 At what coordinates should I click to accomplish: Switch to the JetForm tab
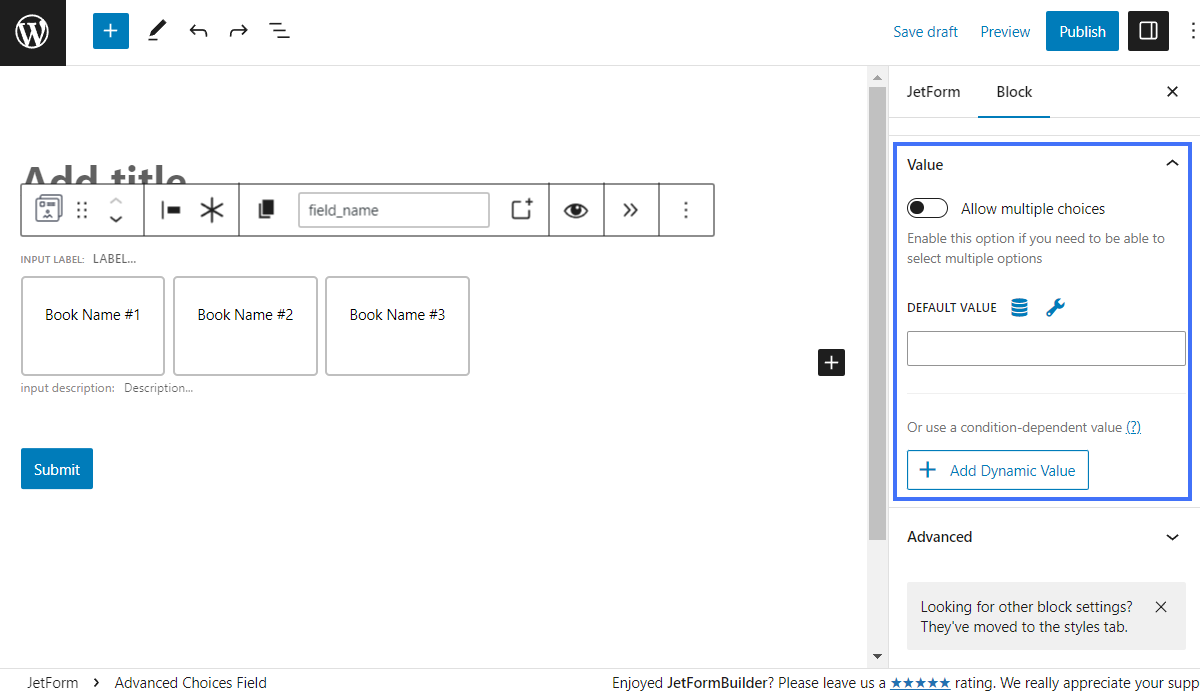pos(933,91)
